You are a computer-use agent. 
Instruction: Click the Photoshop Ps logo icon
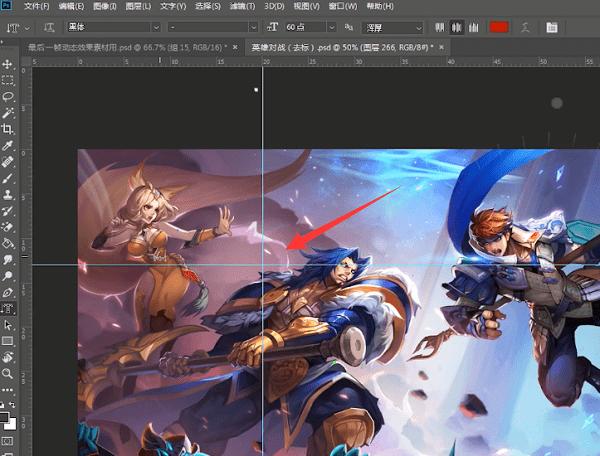7,5
